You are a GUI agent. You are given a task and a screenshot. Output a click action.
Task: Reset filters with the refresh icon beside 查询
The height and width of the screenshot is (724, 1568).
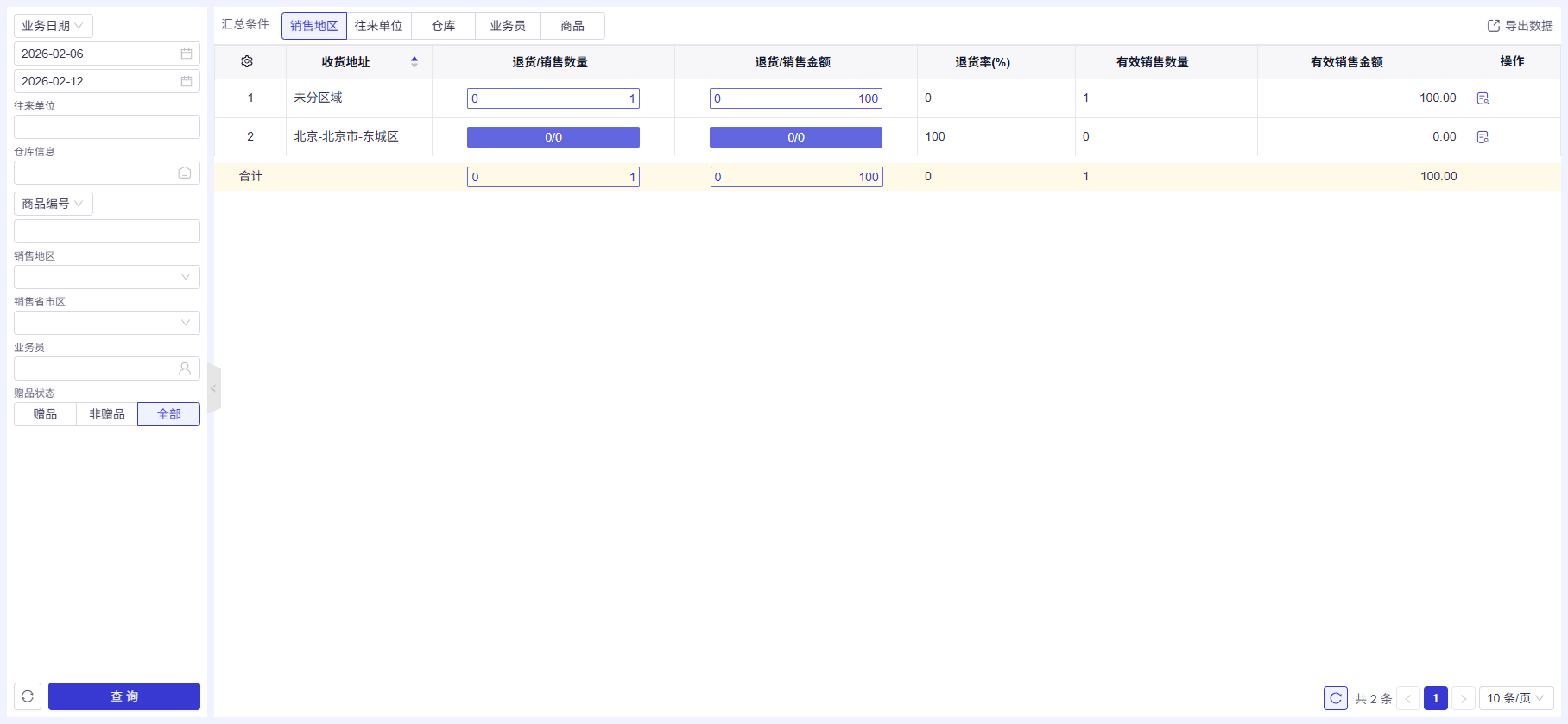(x=28, y=696)
